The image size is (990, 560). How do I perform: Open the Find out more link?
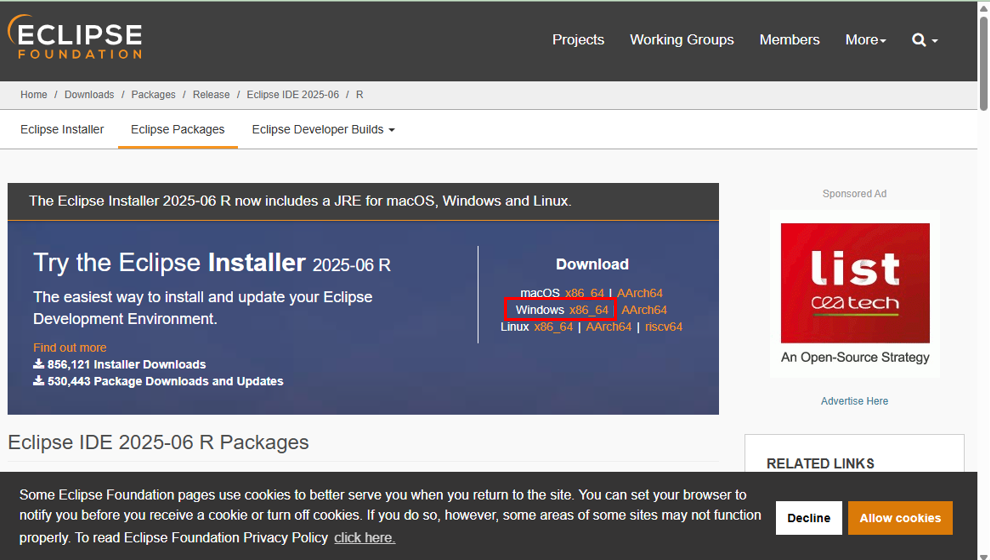point(69,348)
